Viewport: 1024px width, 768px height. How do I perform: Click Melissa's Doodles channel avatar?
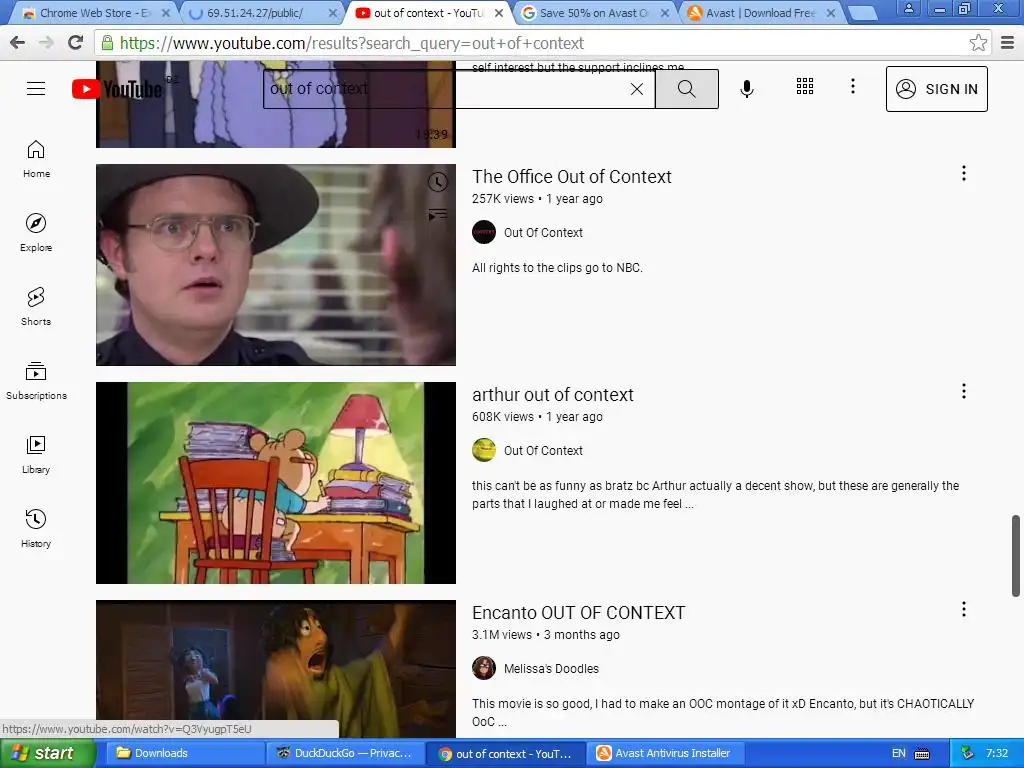[484, 669]
